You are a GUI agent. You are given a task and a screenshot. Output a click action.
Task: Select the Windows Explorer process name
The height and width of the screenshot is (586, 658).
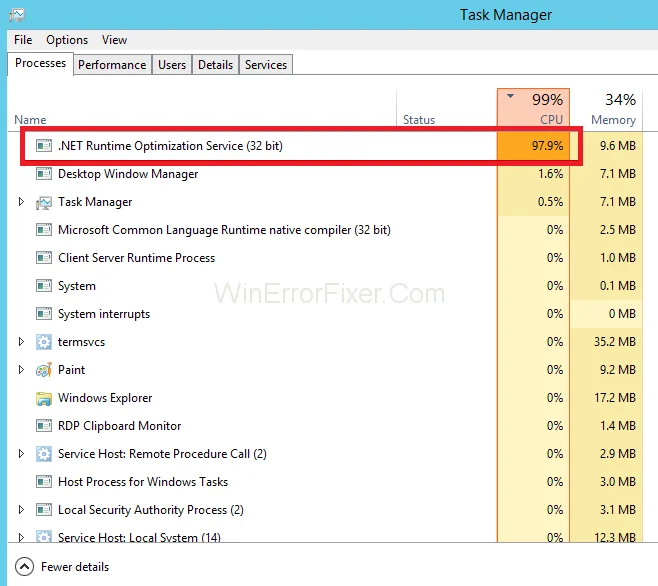coord(105,398)
